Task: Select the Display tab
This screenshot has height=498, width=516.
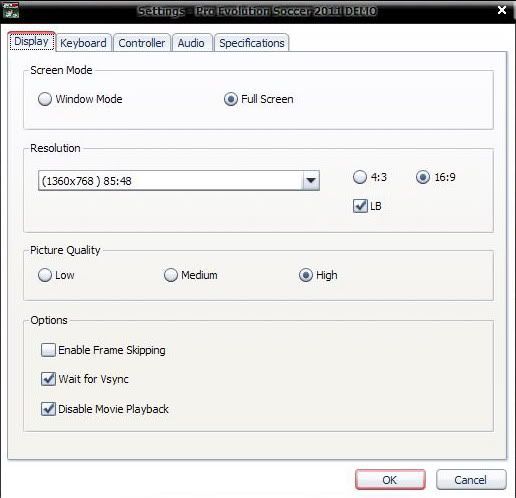Action: 32,42
